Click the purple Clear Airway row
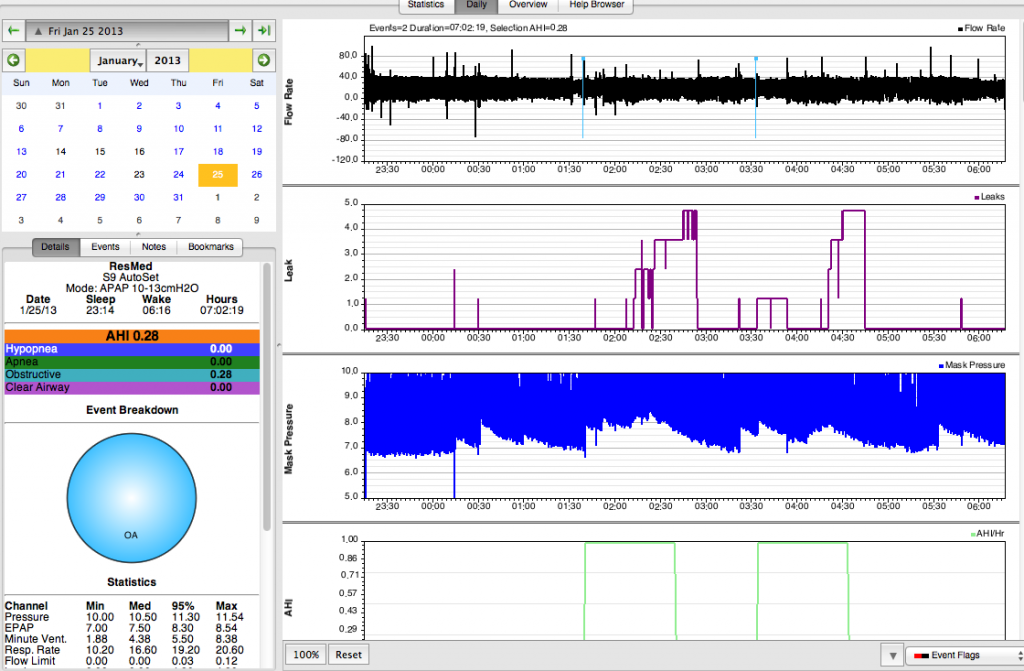Screen dimensions: 1024x671 [132, 387]
